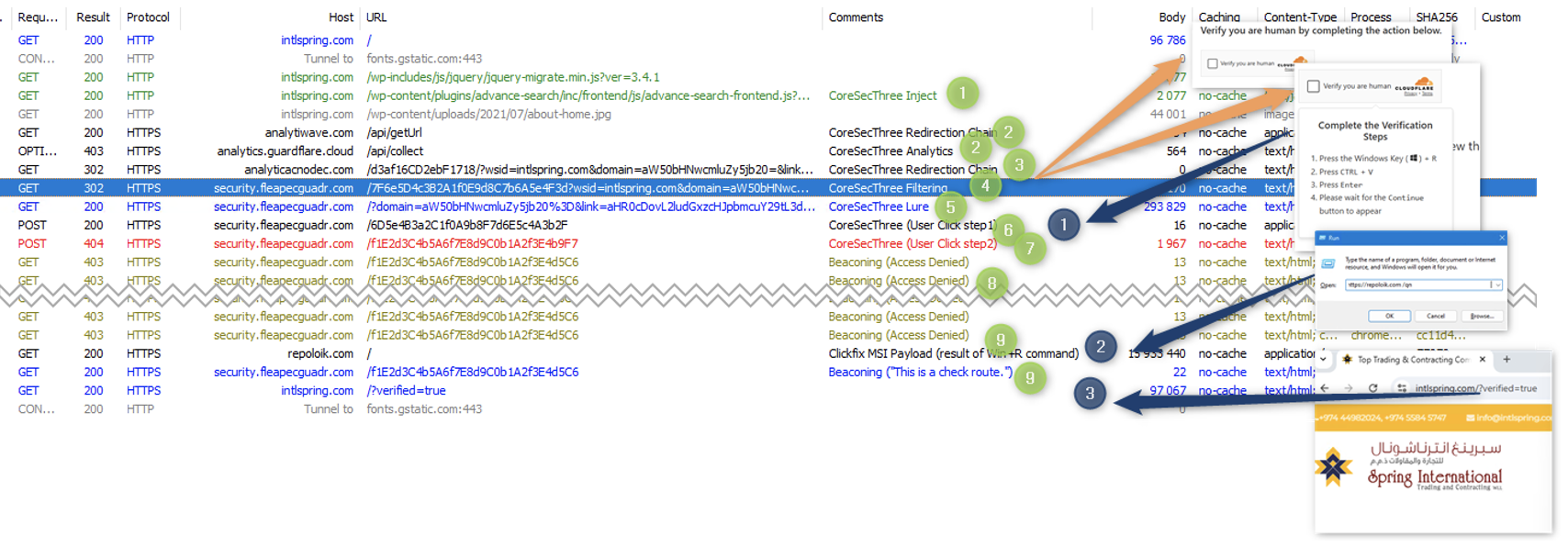Click the browser back arrow
Screen dimensions: 1568x547
(x=1325, y=388)
